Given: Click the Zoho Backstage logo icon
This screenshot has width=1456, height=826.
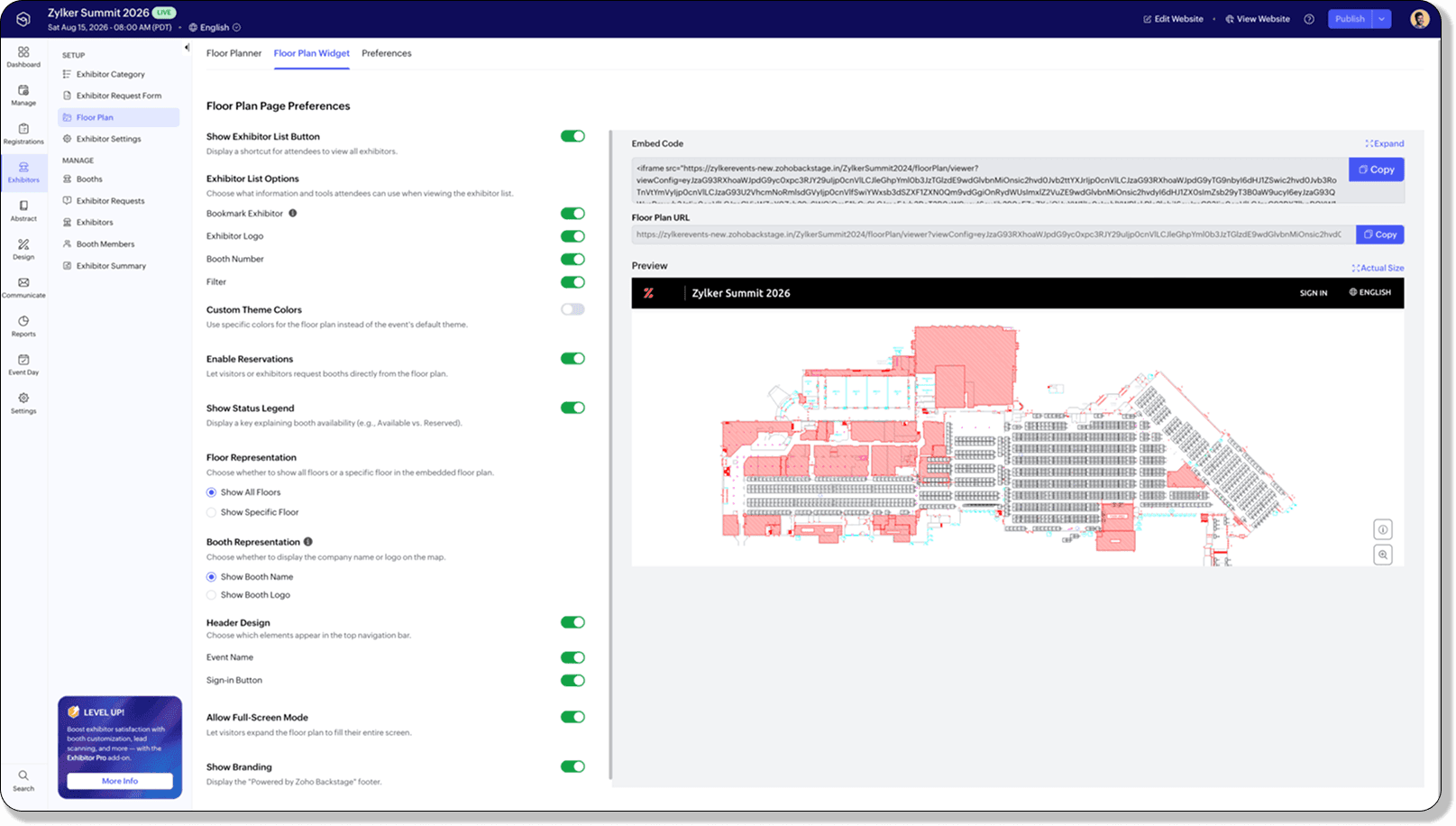Looking at the screenshot, I should [x=23, y=19].
